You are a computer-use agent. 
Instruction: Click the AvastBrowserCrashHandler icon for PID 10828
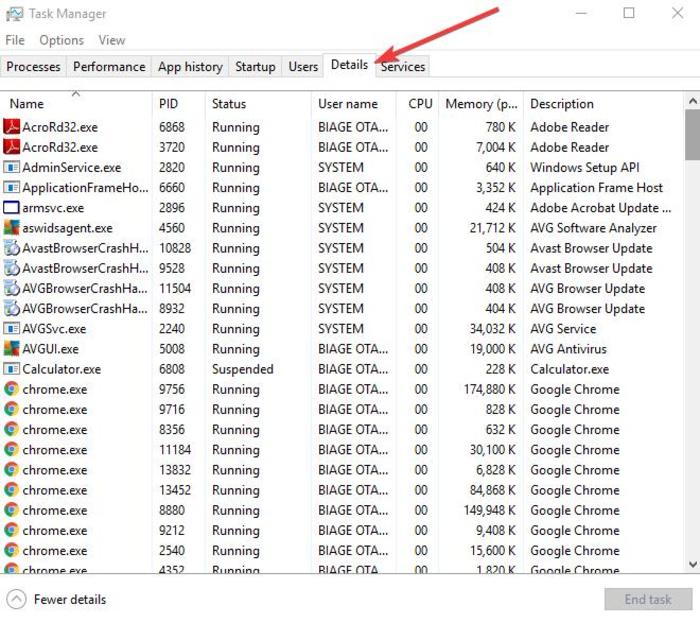[x=12, y=248]
